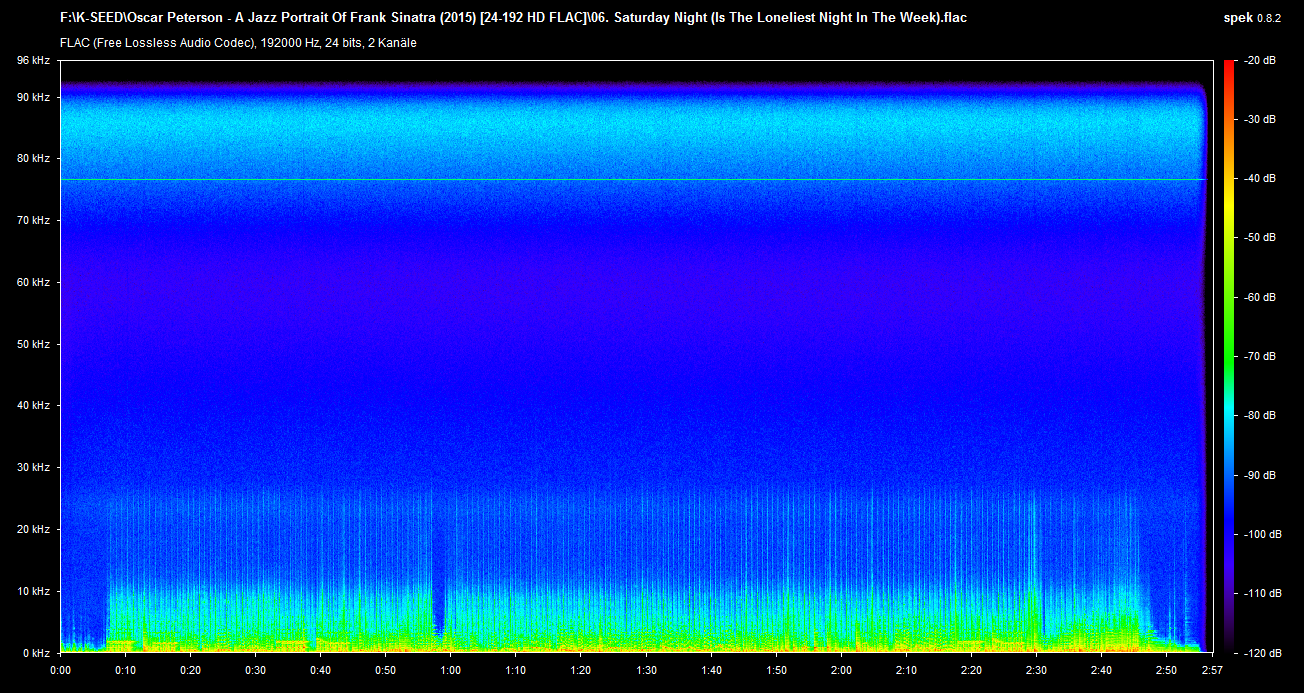The height and width of the screenshot is (693, 1304).
Task: Click the 80 kHz frequency label
Action: [x=33, y=158]
